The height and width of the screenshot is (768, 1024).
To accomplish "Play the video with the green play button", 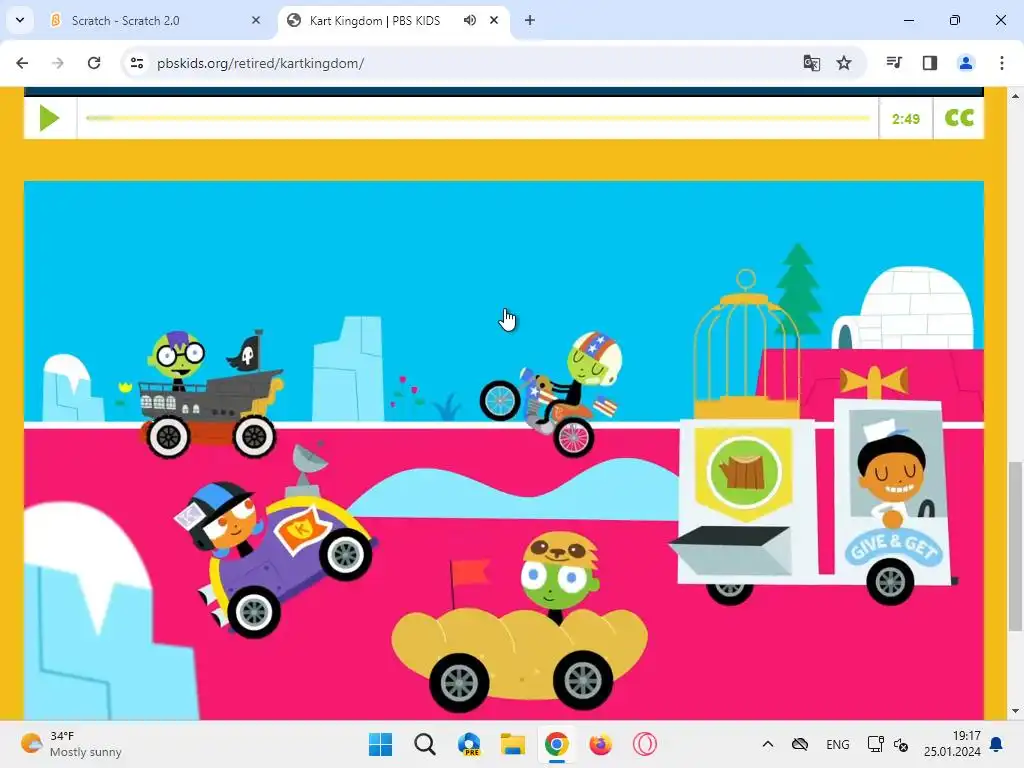I will tap(50, 118).
